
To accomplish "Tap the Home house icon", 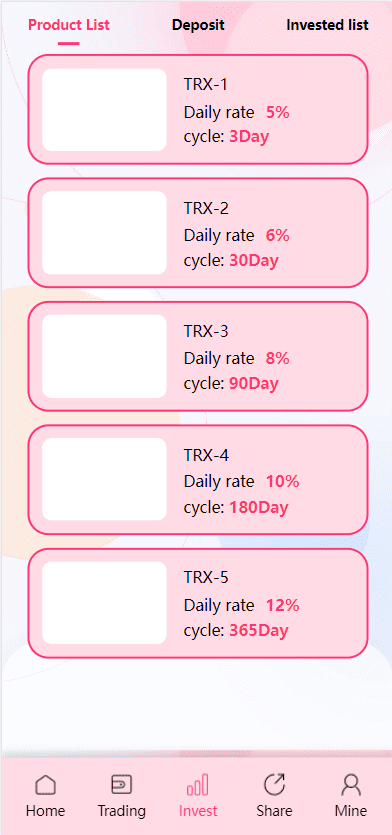I will 45,785.
